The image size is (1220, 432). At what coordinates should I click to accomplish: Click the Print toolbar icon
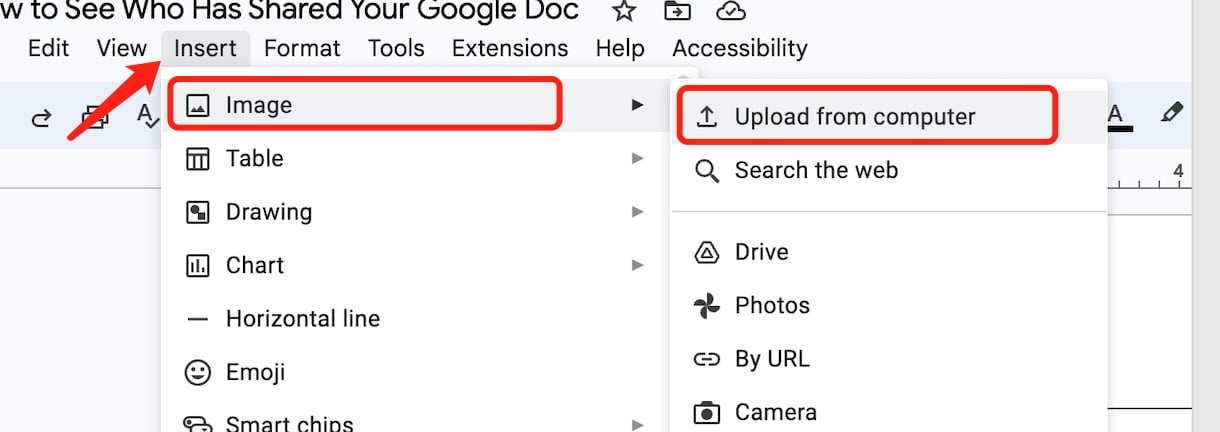(95, 118)
